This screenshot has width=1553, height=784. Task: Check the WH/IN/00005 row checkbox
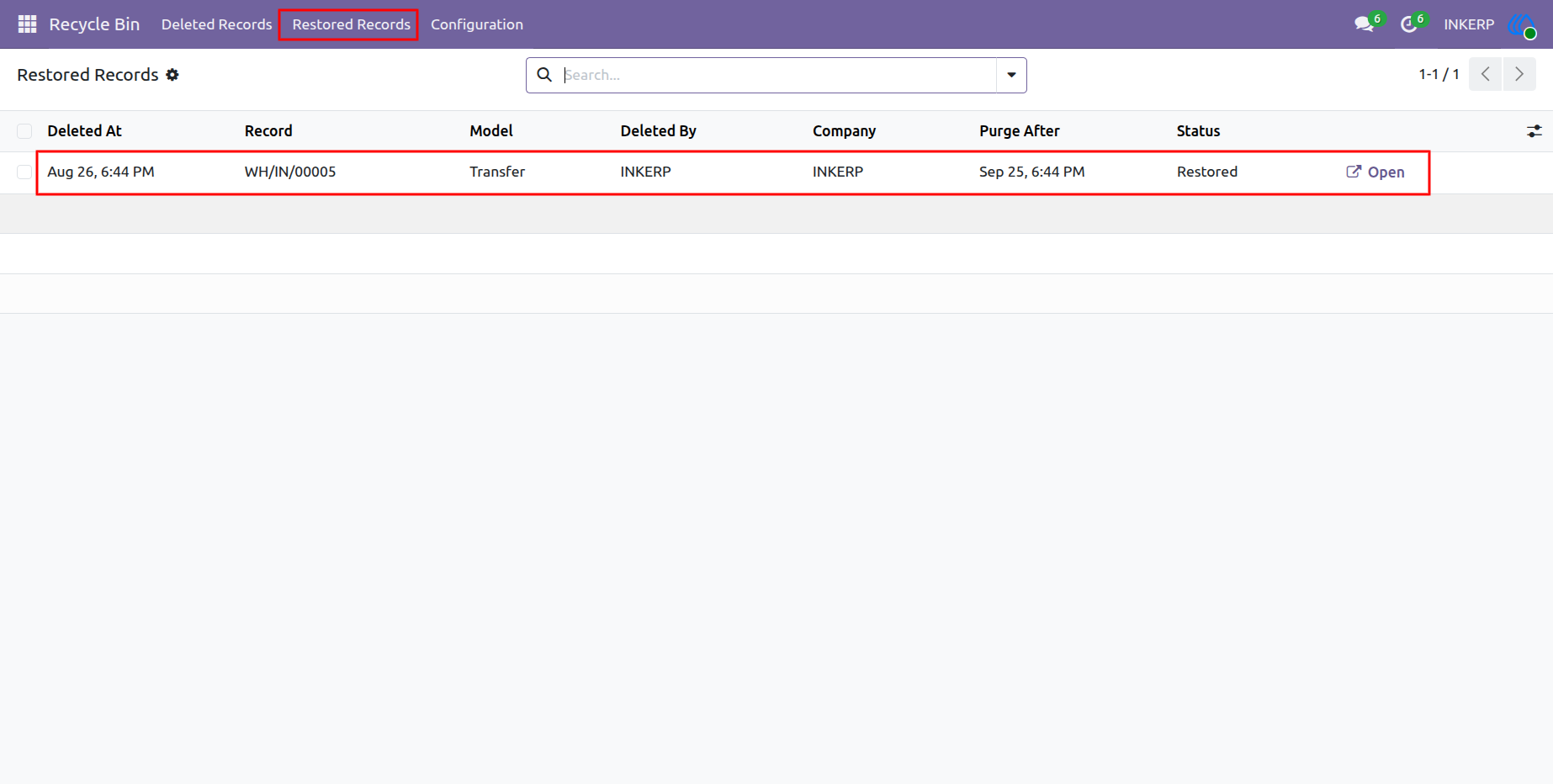[24, 172]
